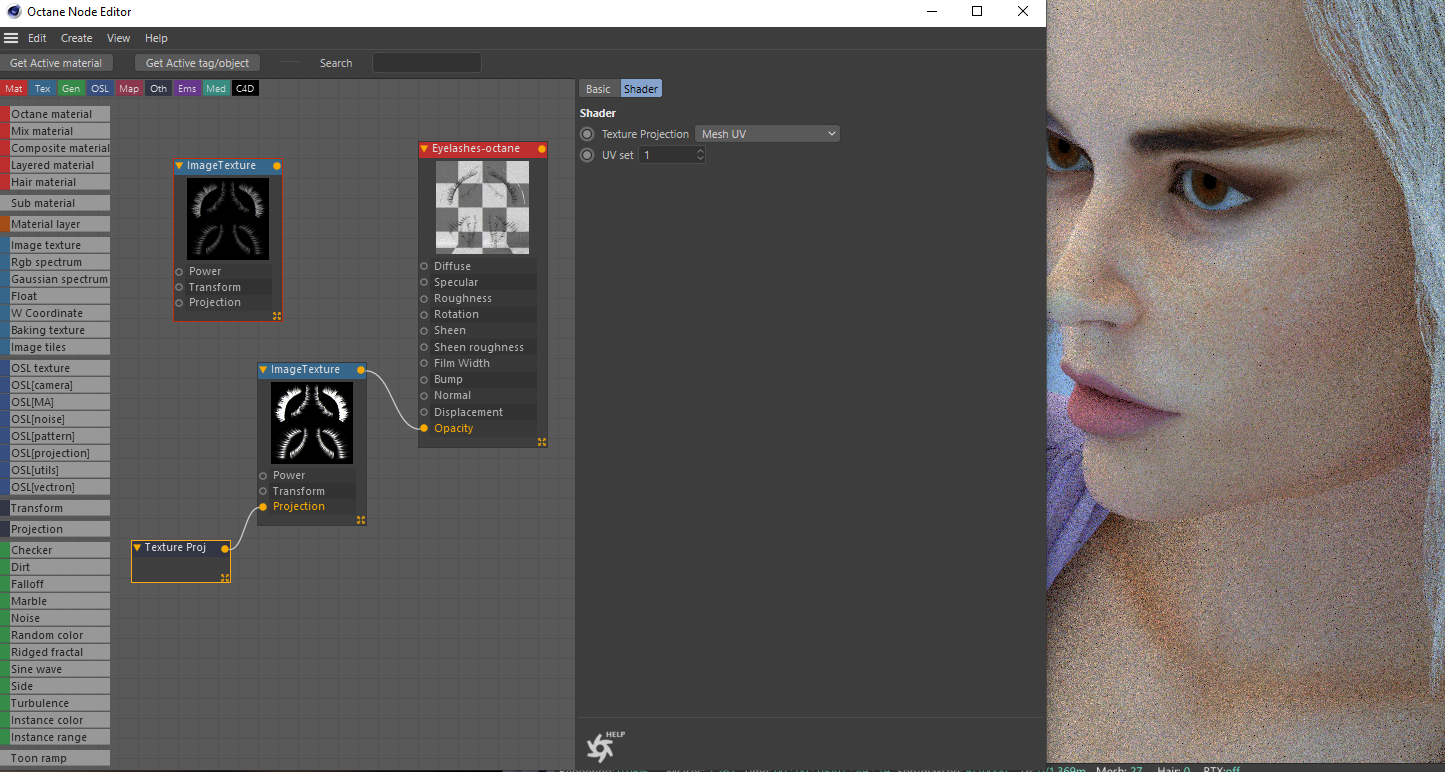Toggle the Oth node filter
This screenshot has height=772, width=1445.
coord(158,89)
